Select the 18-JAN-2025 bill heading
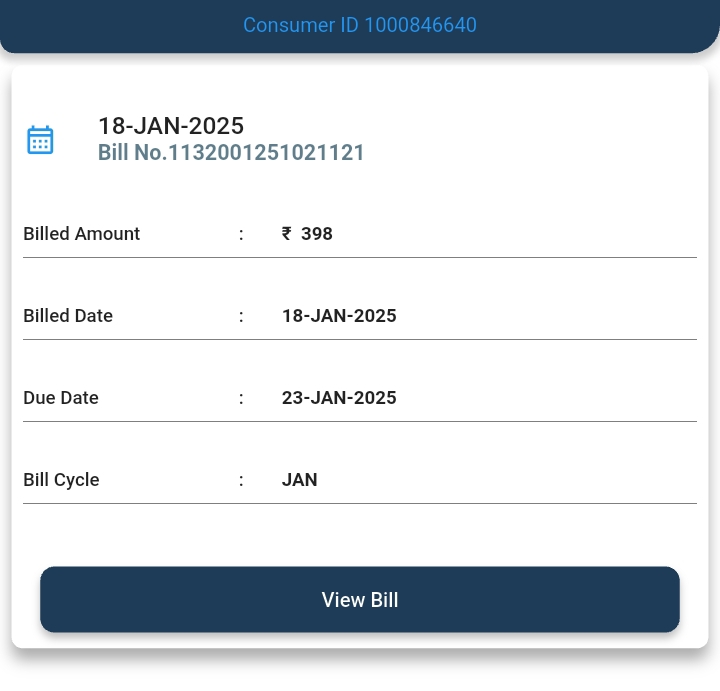720x691 pixels. 171,126
